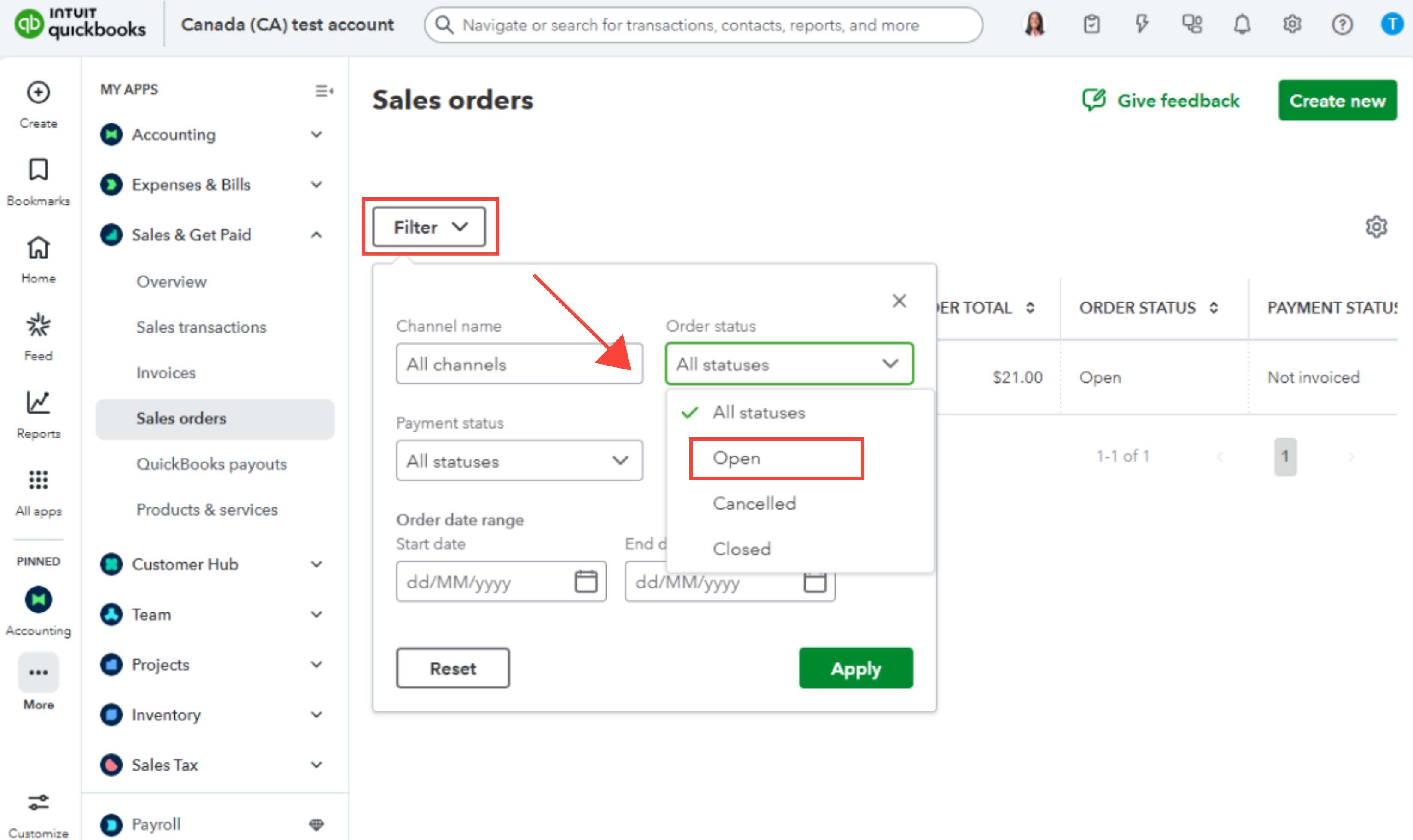Select Cancelled order status option
This screenshot has height=840, width=1413.
[x=754, y=503]
